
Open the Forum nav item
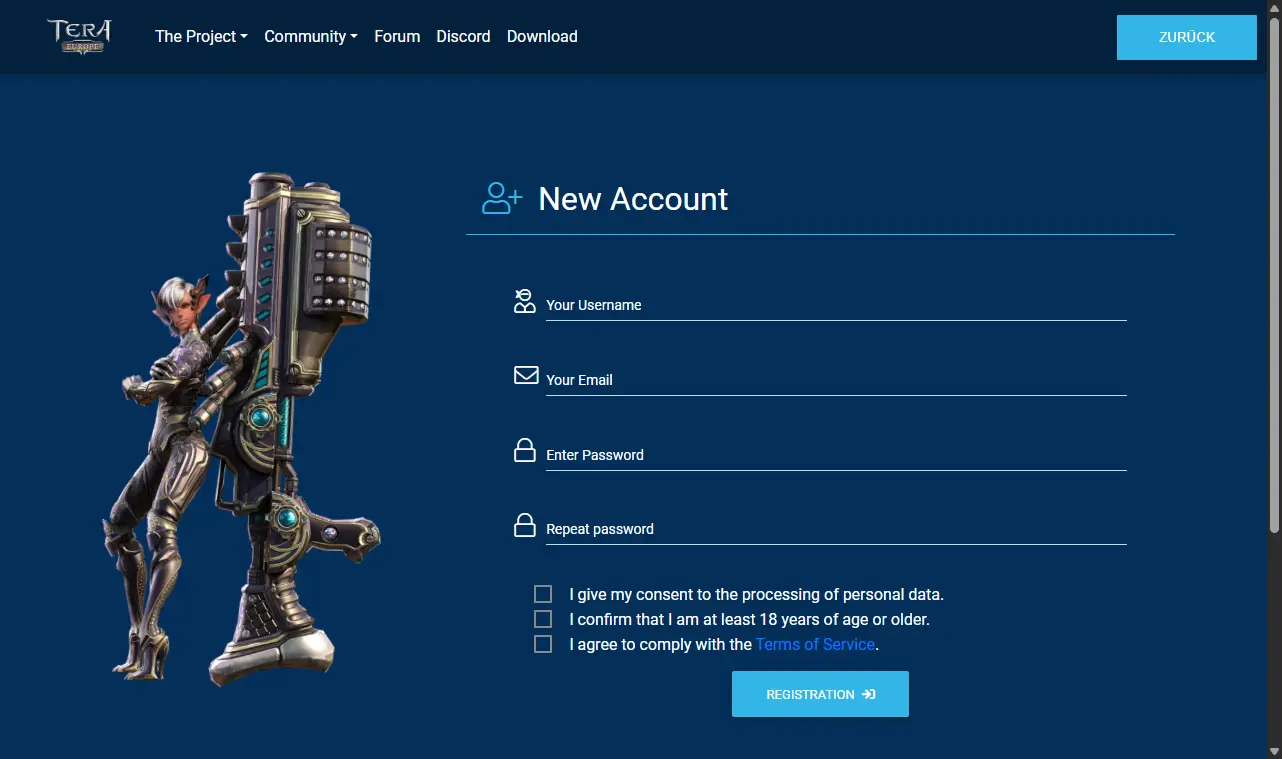click(x=397, y=36)
